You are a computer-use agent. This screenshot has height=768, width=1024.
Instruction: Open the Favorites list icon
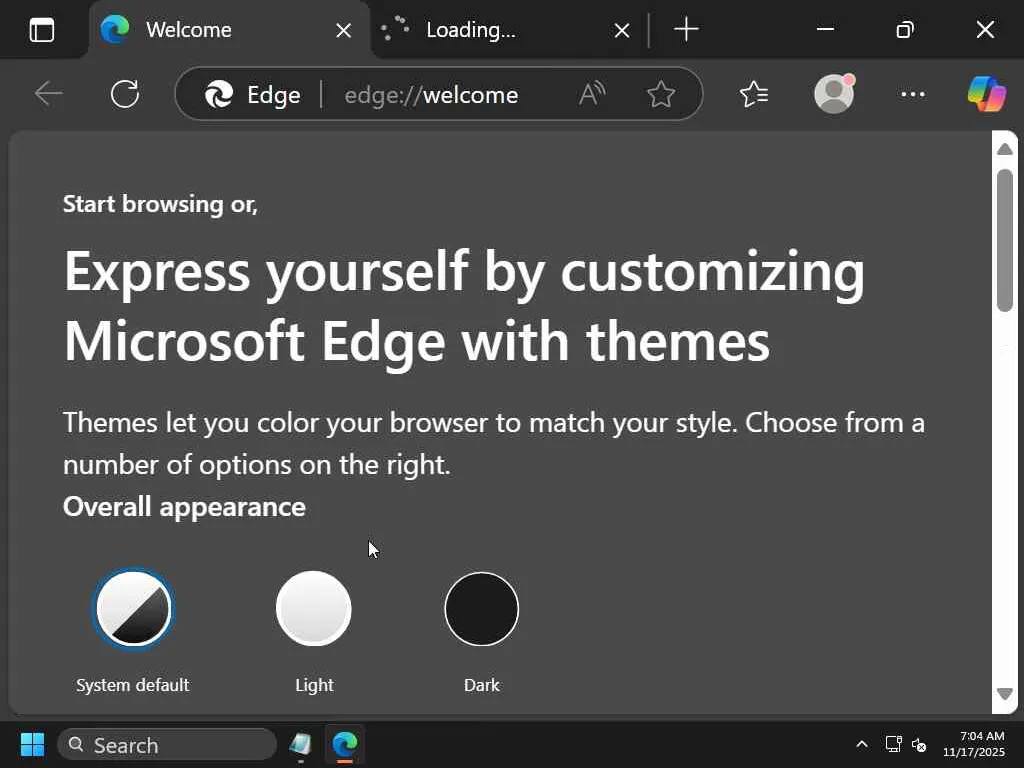point(754,94)
